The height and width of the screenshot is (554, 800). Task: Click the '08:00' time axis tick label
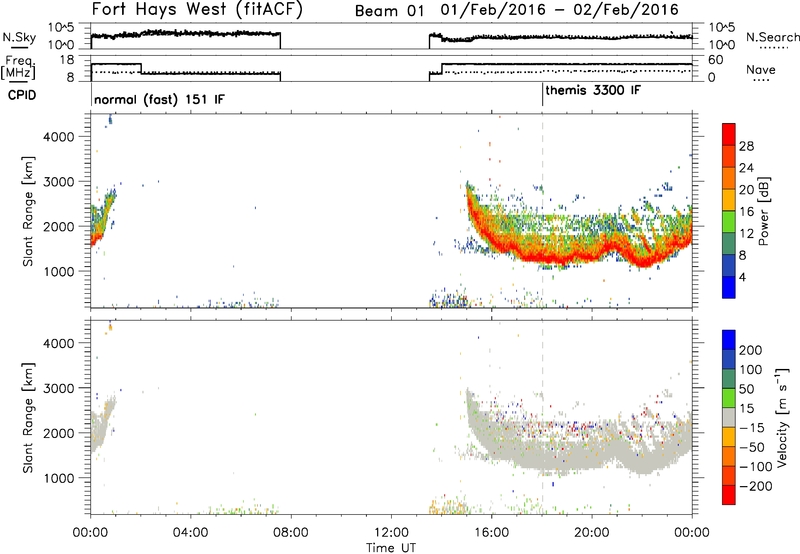(x=291, y=533)
